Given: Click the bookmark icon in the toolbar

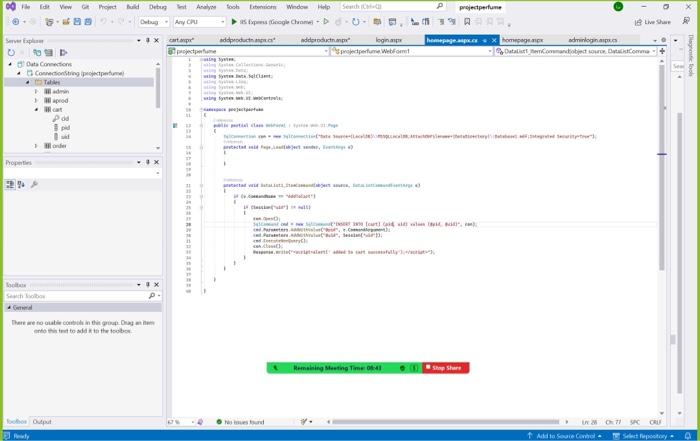Looking at the screenshot, I should [x=467, y=21].
